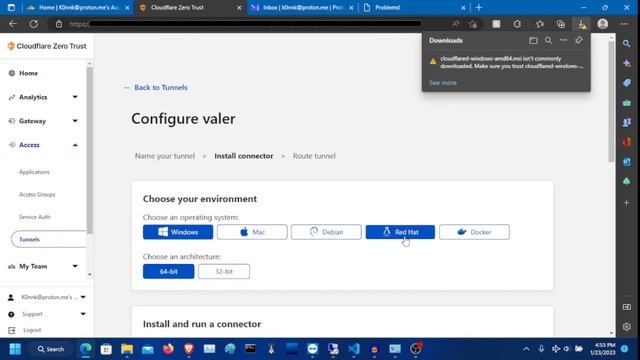Open the sidebar Discover sparkle icon

click(x=627, y=63)
